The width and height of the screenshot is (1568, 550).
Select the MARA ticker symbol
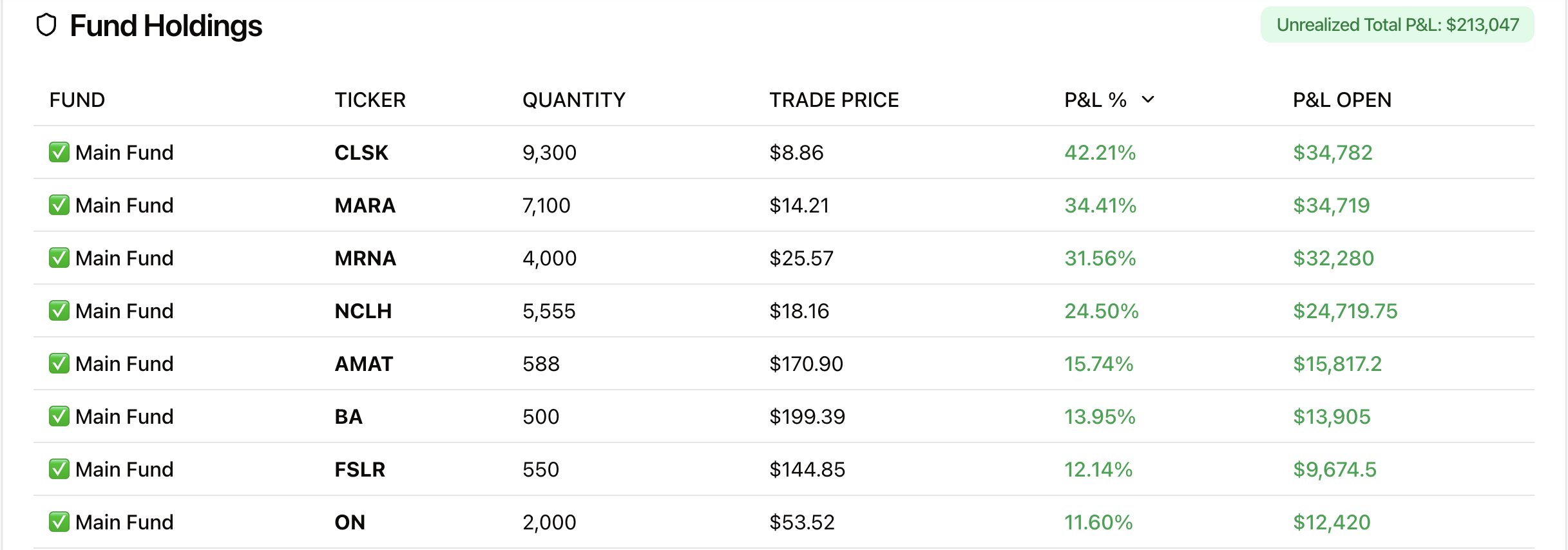pos(365,205)
